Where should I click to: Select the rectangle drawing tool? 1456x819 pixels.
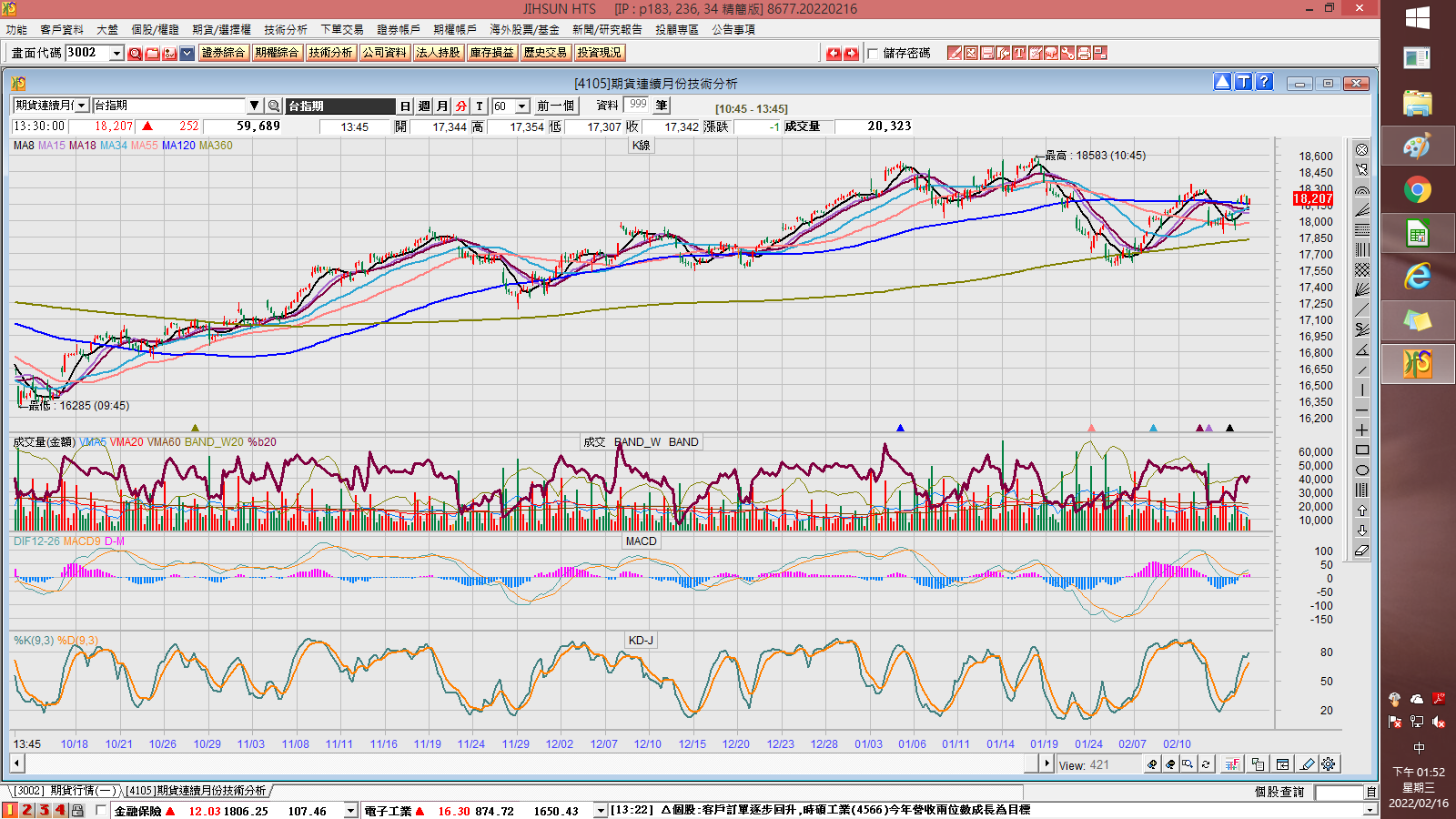click(1362, 450)
